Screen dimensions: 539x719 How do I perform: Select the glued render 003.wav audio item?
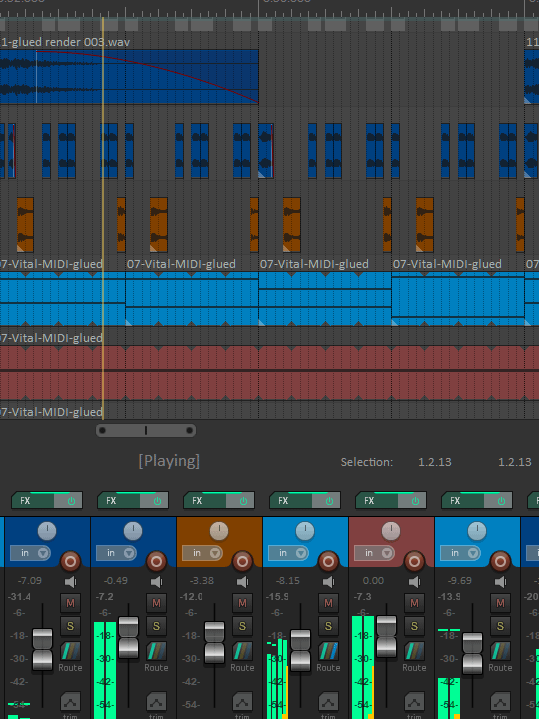pos(129,77)
